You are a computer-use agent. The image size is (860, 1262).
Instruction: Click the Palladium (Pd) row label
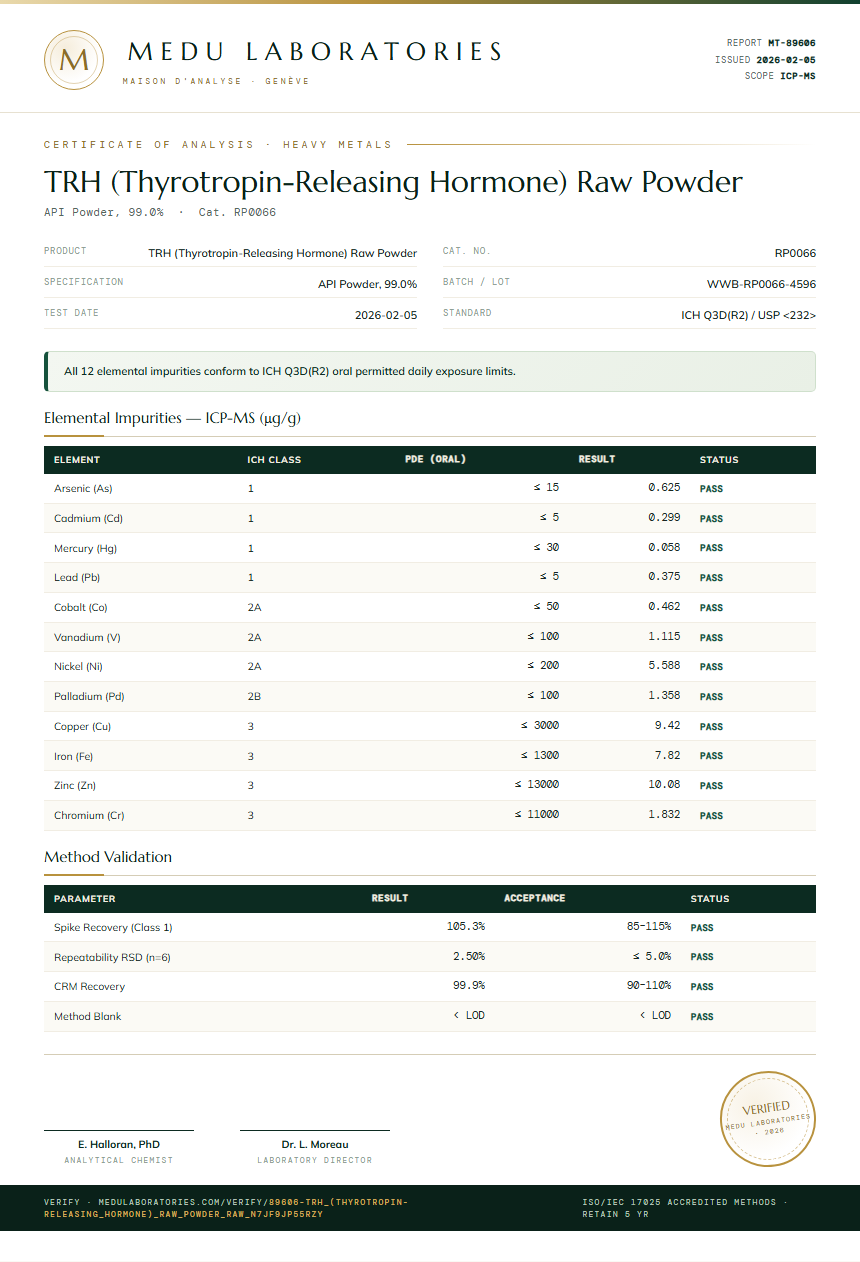click(89, 697)
